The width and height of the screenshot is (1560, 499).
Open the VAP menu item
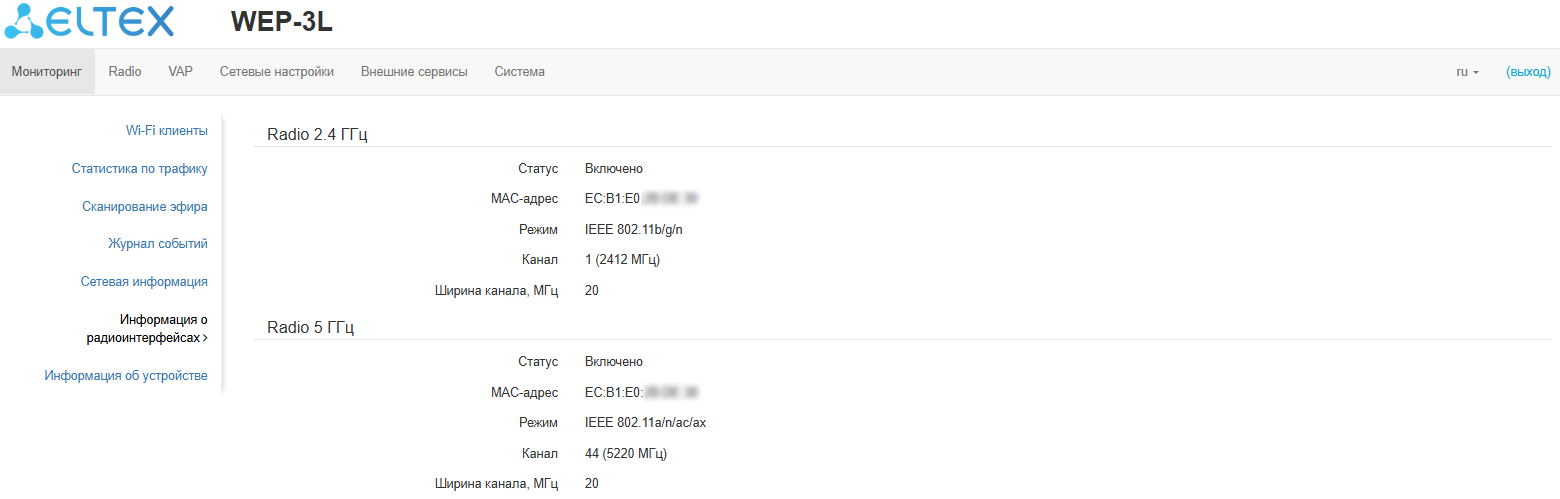(x=180, y=72)
